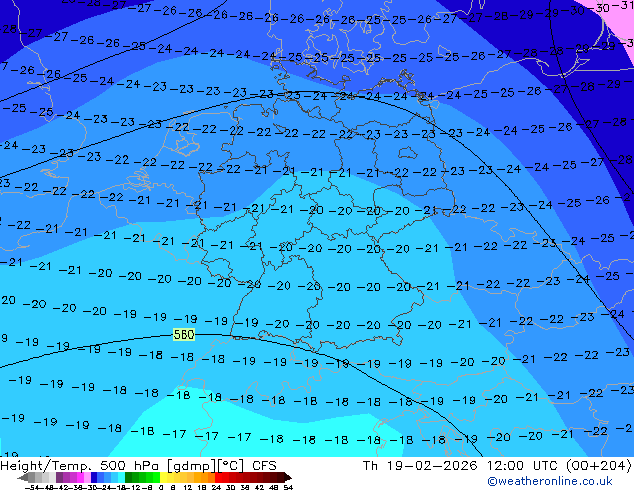
Task: Pick the bright red legend swatch at 24
Action: [218, 477]
